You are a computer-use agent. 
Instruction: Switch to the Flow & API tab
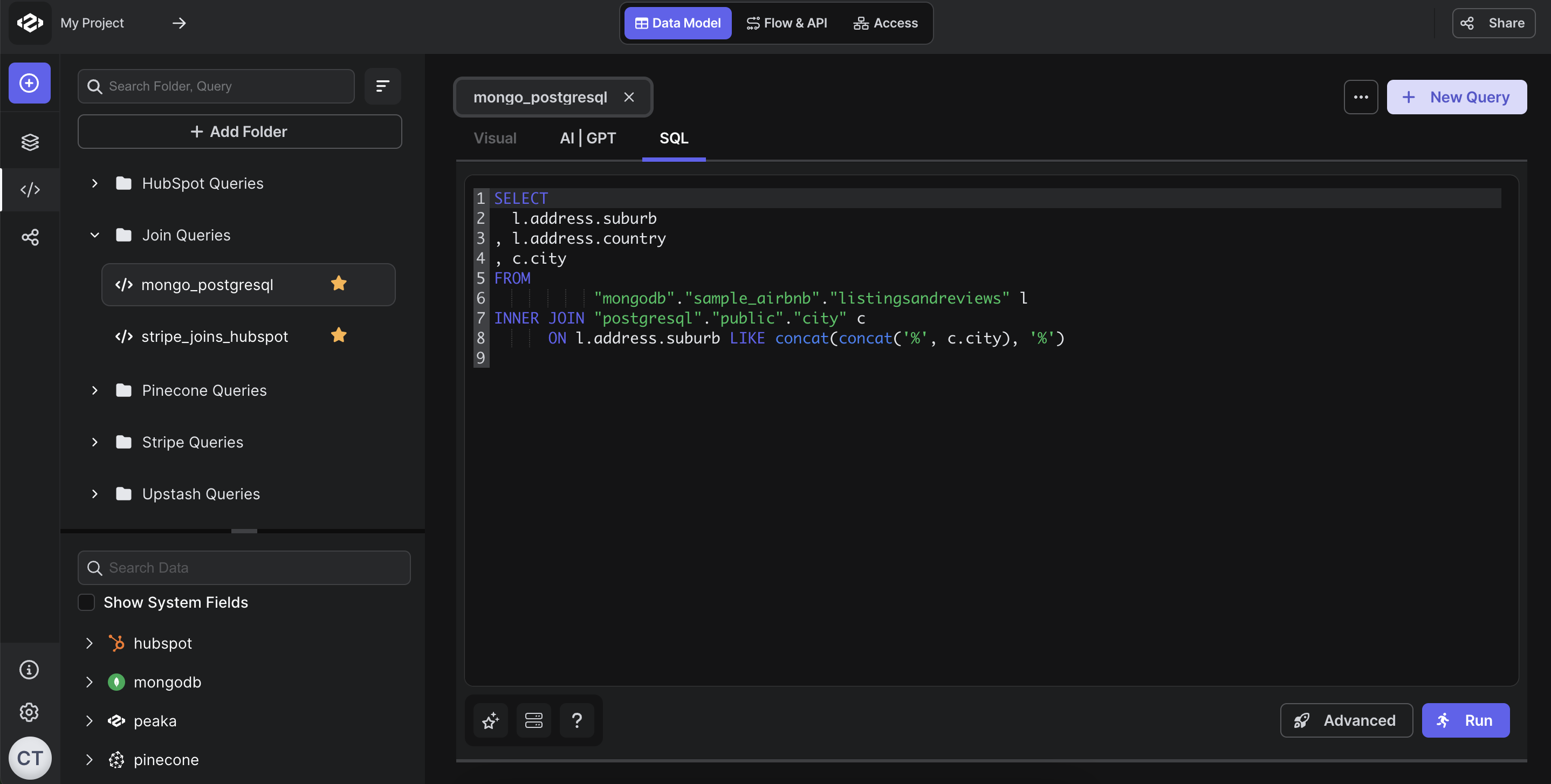[786, 23]
